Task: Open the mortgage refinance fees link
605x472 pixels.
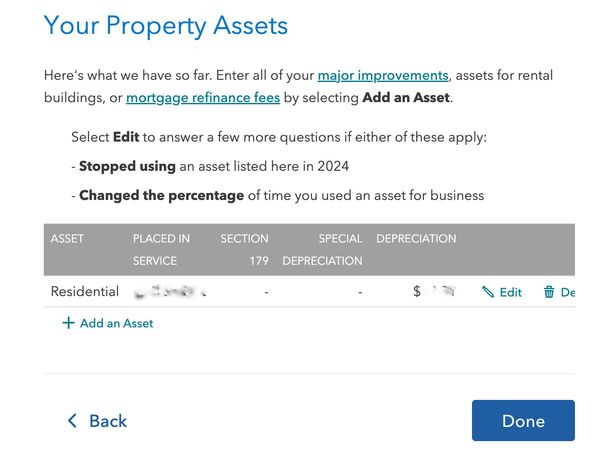Action: 203,98
